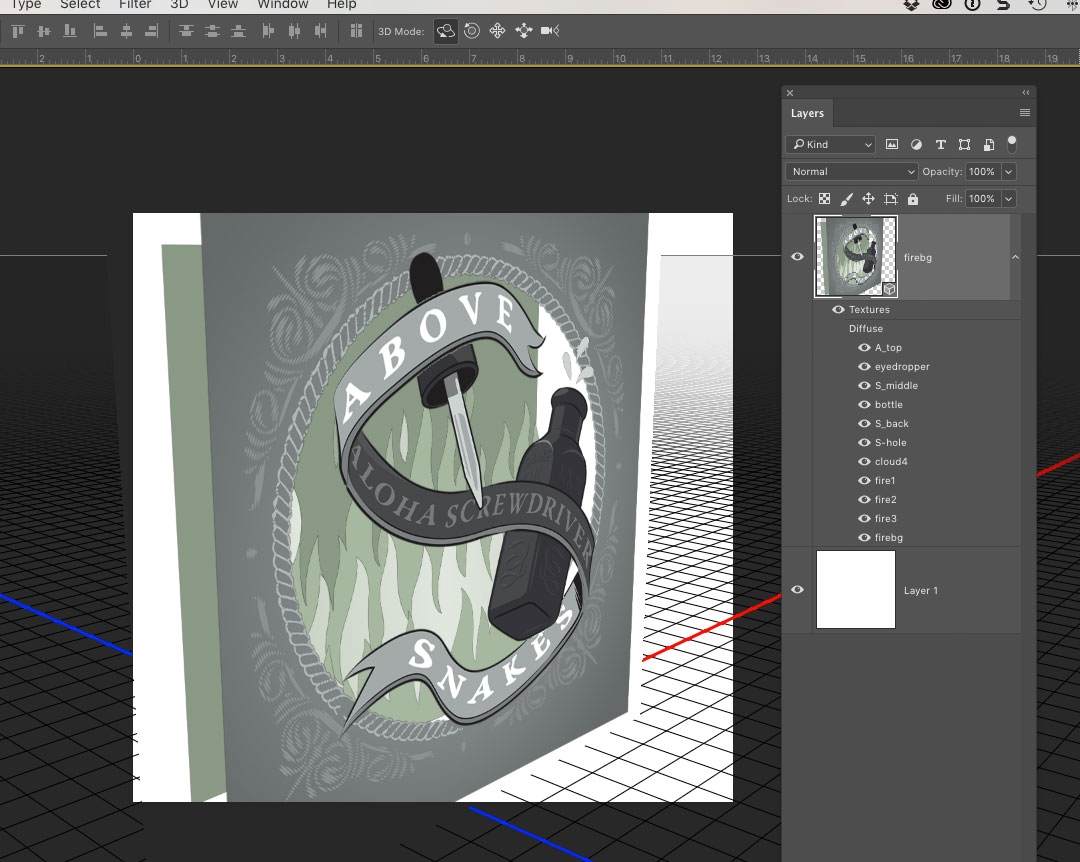Click Distribute bottom edges icon

tap(238, 31)
